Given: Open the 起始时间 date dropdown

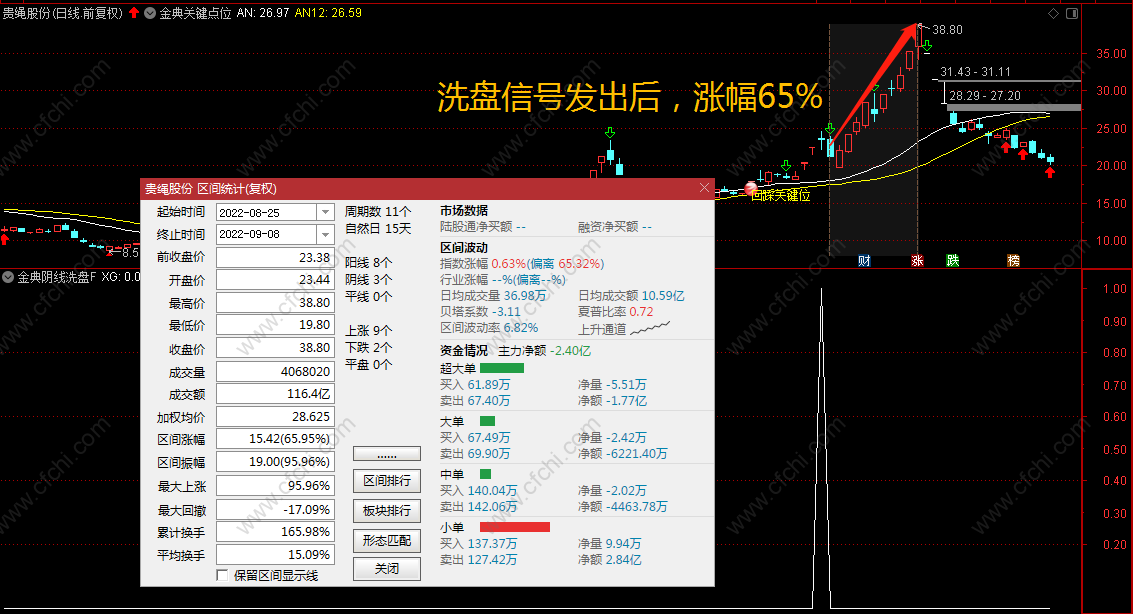Looking at the screenshot, I should click(325, 212).
